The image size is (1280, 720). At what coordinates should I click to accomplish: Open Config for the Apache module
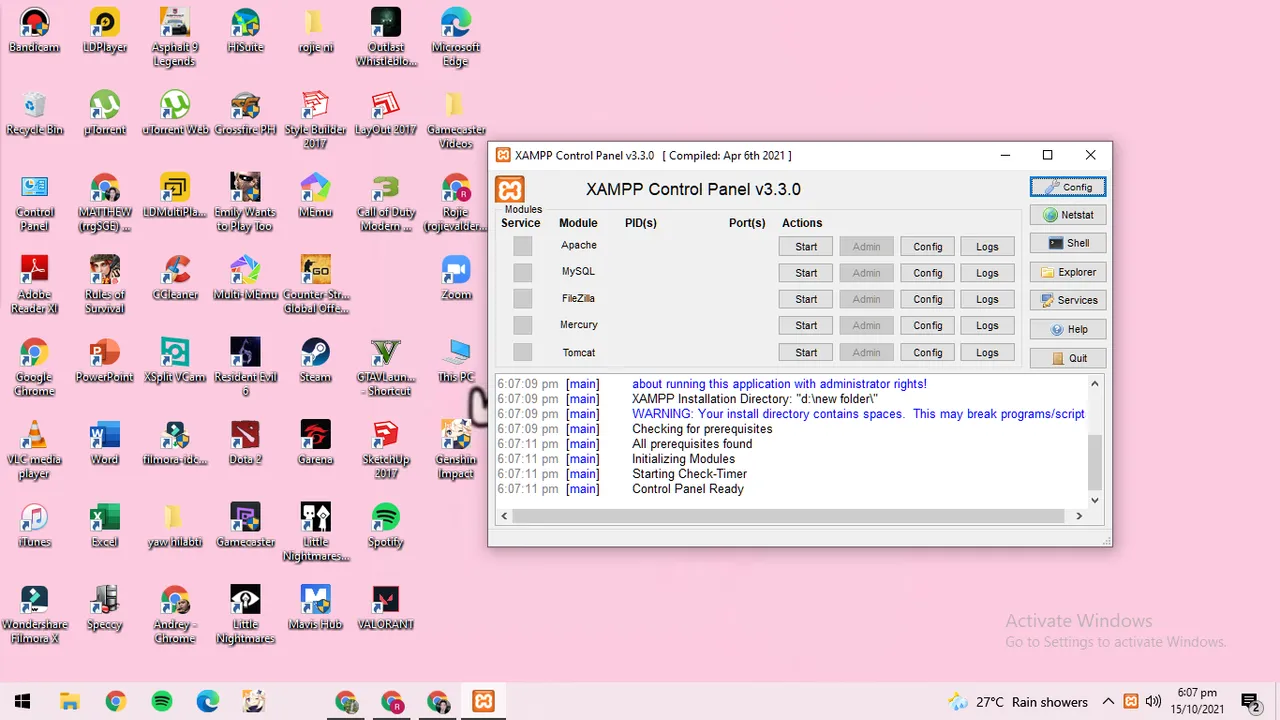(927, 246)
